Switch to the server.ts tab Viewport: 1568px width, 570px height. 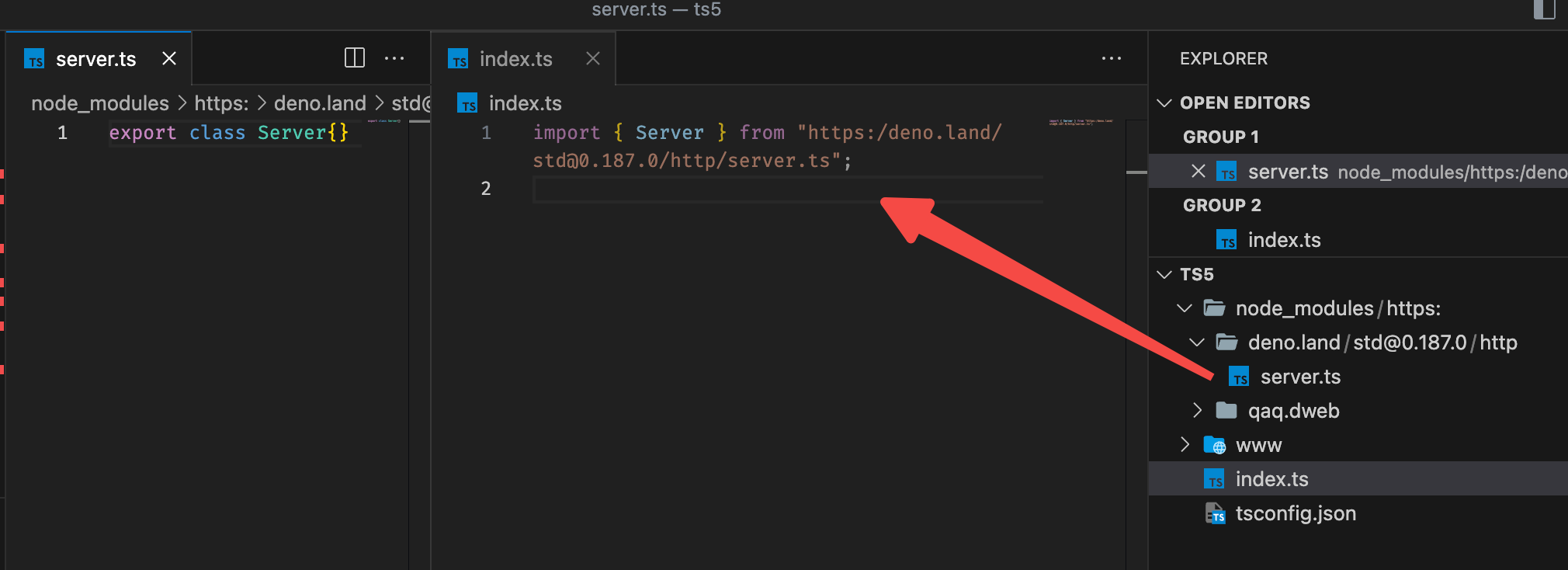coord(95,59)
